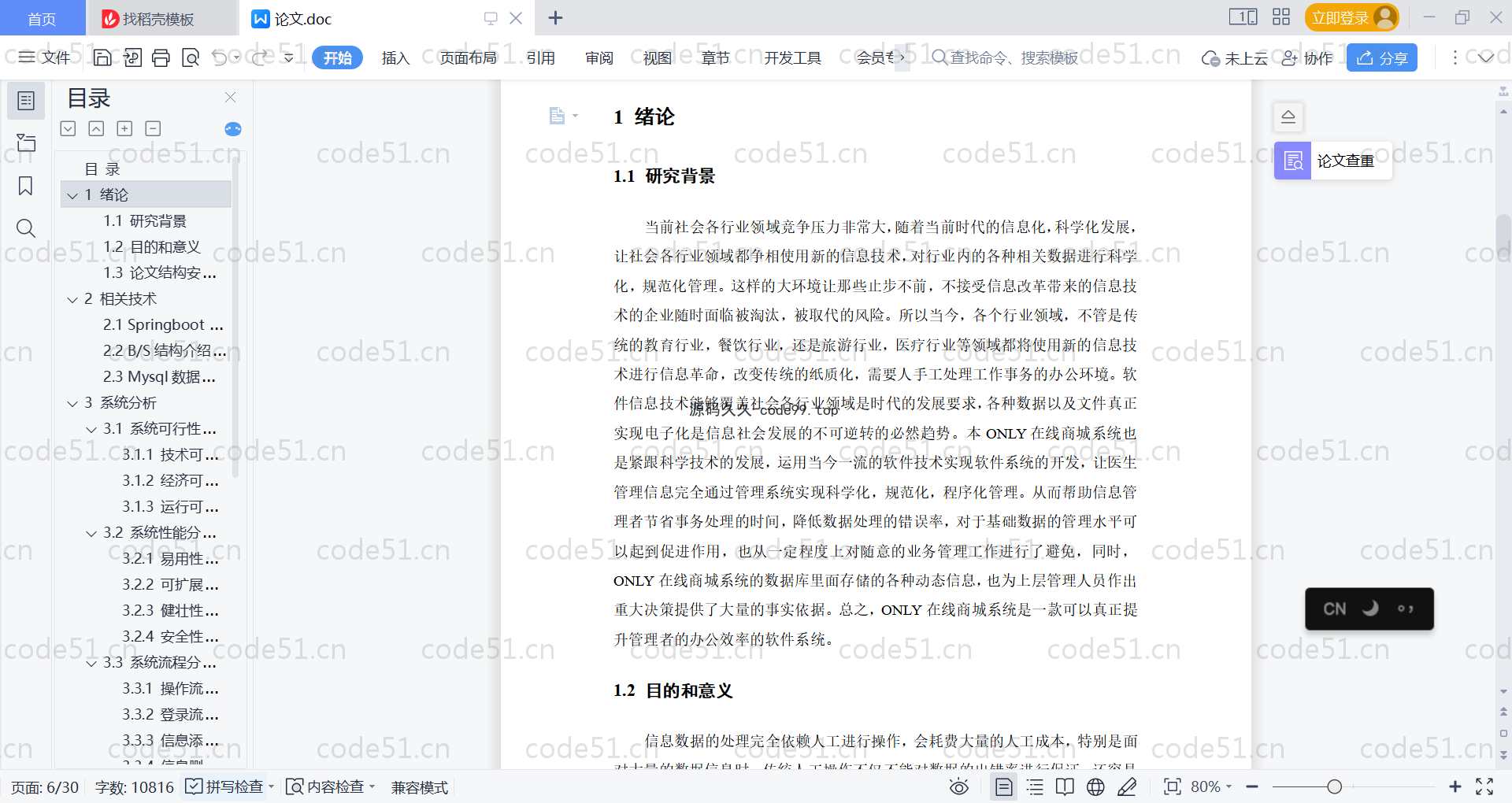Open the chapter navigation sidebar icon
The image size is (1512, 803).
pyautogui.click(x=26, y=142)
